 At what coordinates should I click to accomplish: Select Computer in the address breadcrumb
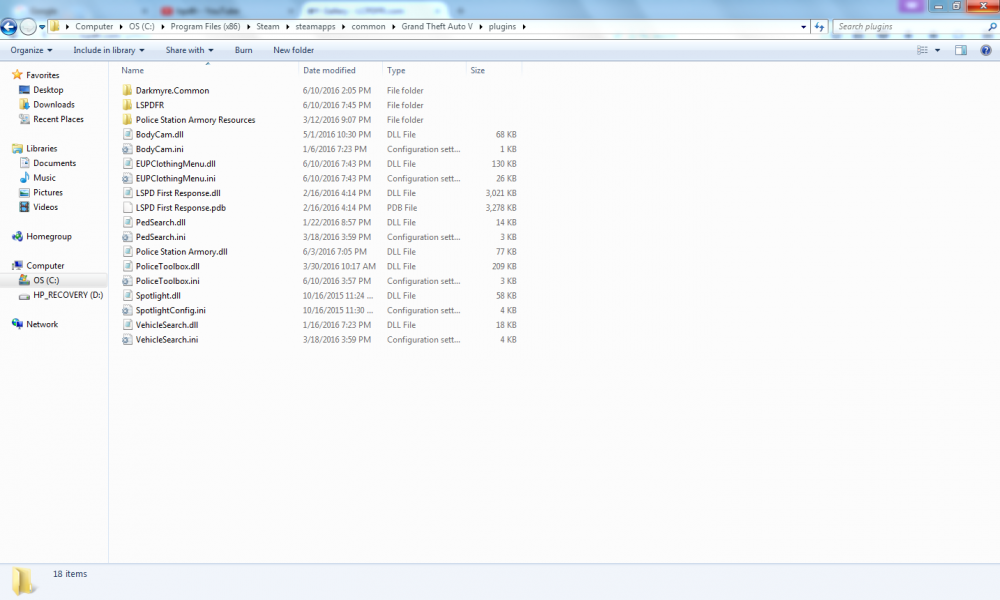pos(94,27)
